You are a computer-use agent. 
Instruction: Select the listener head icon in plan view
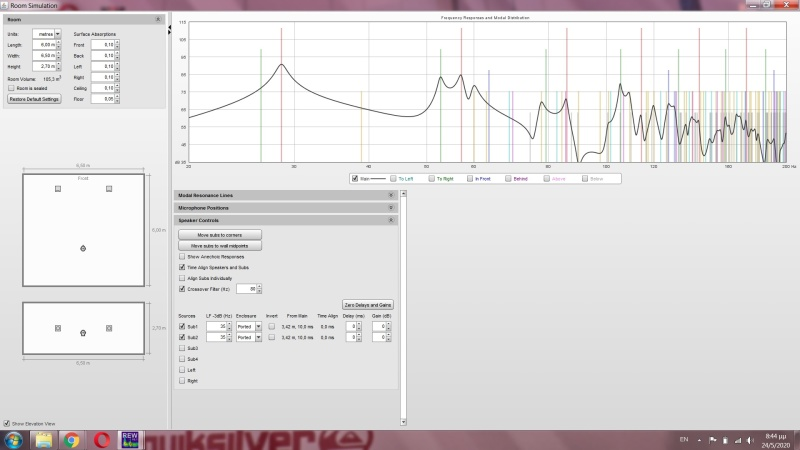tap(83, 247)
